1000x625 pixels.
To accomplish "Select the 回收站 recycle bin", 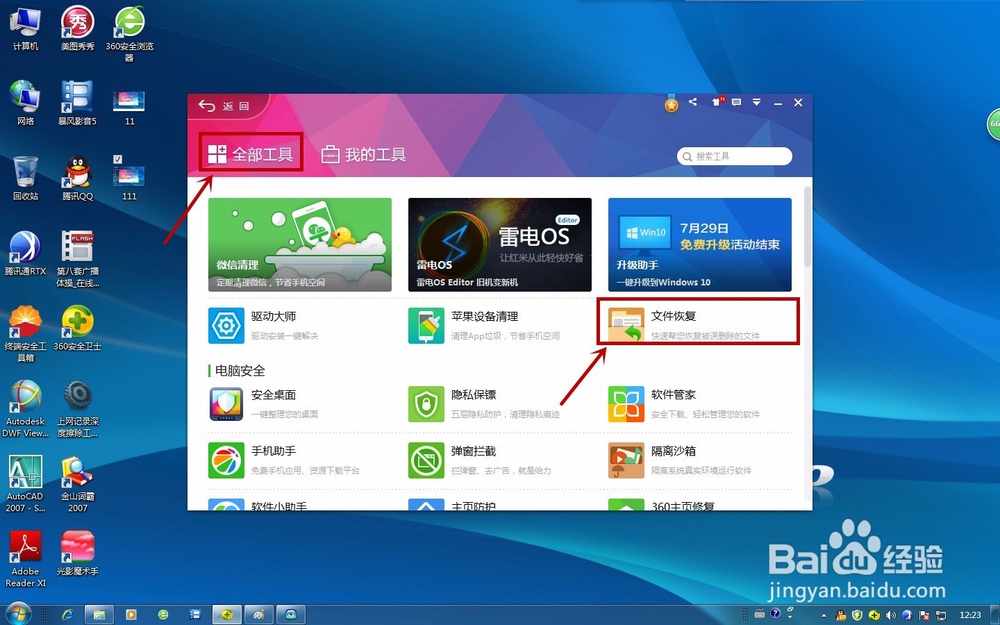I will (x=25, y=178).
